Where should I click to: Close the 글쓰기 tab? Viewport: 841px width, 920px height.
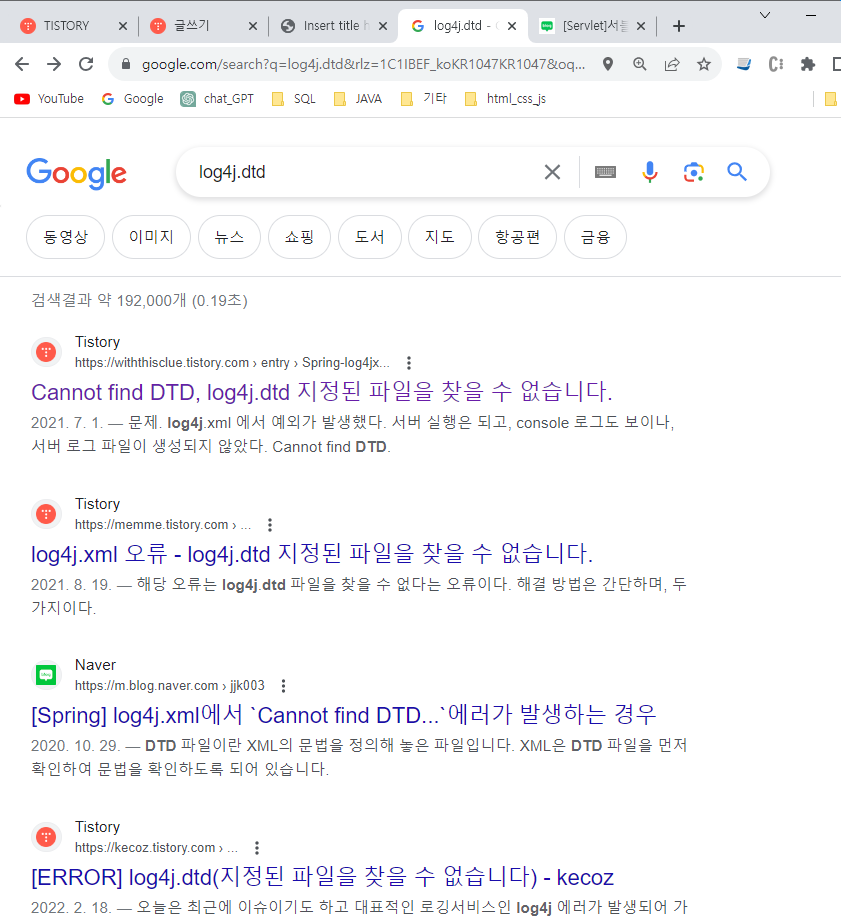point(253,26)
